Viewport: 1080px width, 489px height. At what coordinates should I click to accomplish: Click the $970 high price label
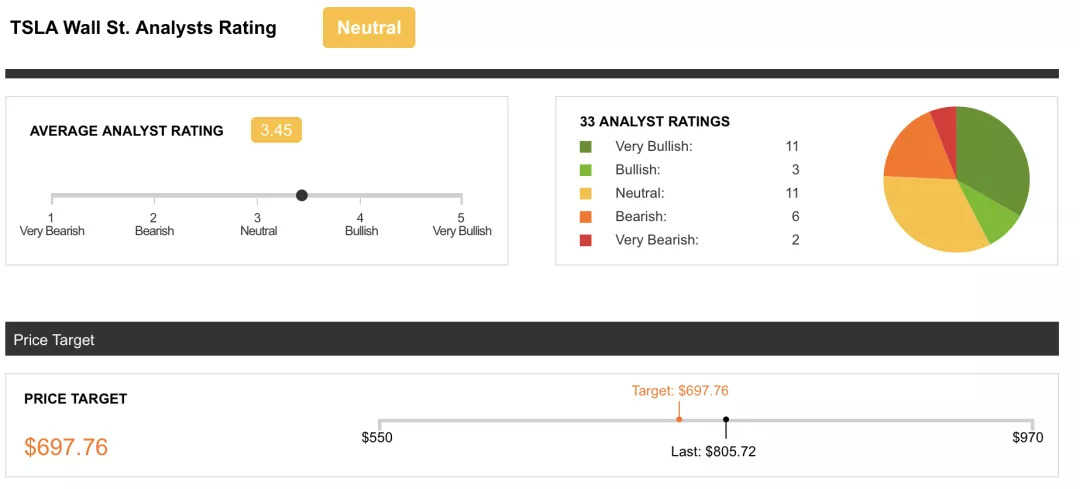coord(1027,438)
